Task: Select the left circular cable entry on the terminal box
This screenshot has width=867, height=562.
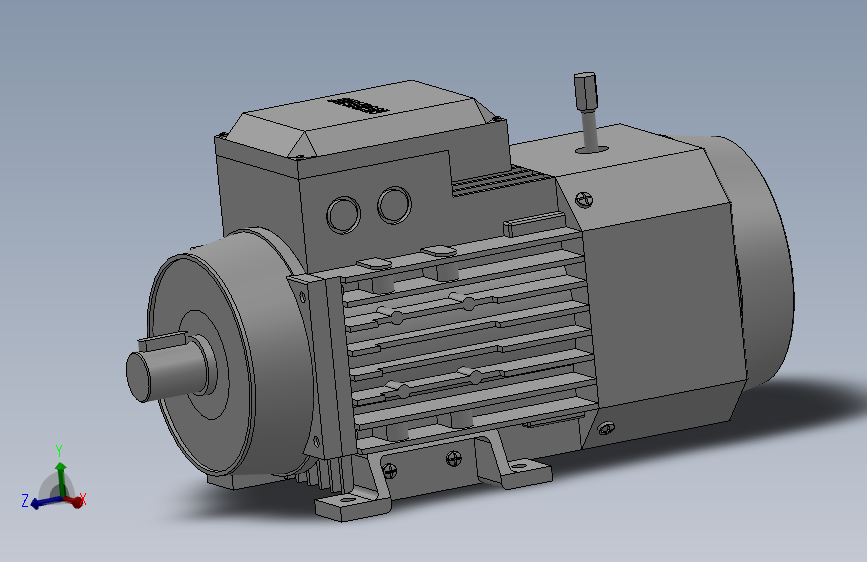Action: (343, 215)
